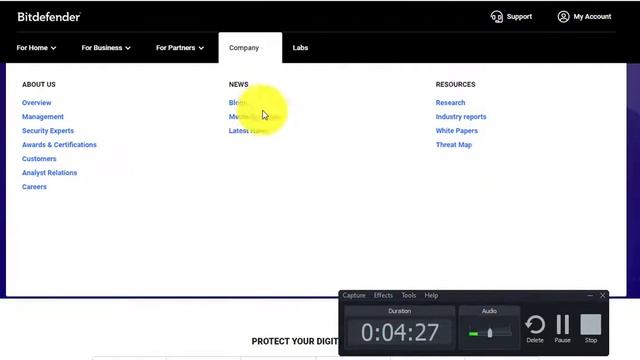The height and width of the screenshot is (360, 640).
Task: Close the recorder window
Action: [602, 295]
